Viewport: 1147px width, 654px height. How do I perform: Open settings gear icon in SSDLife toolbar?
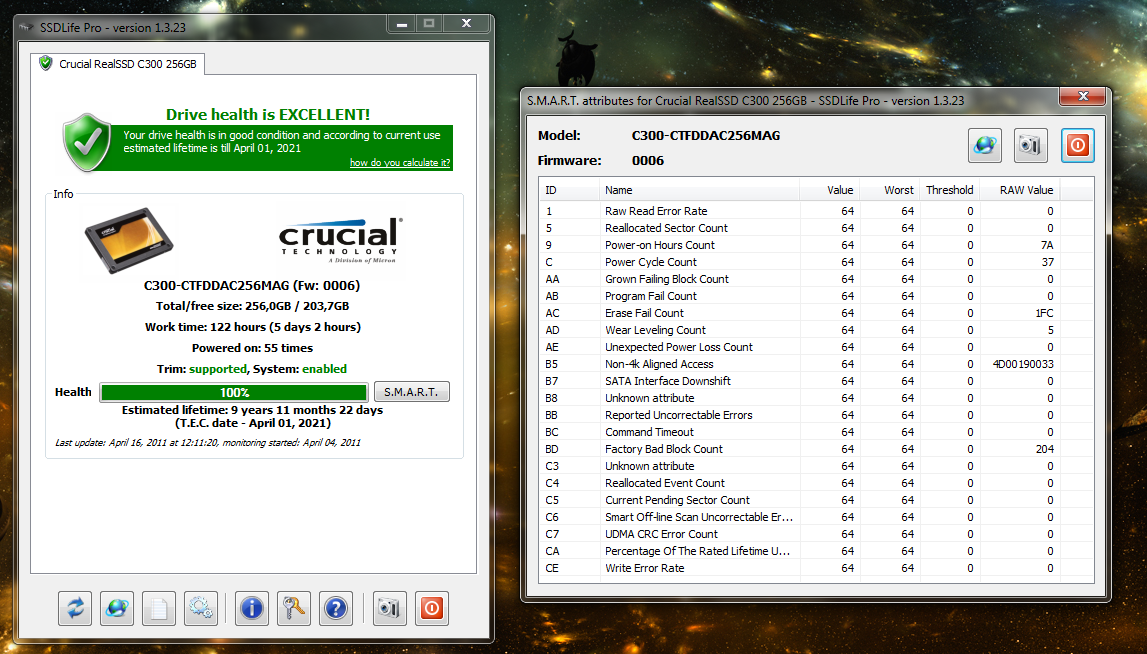pos(201,609)
